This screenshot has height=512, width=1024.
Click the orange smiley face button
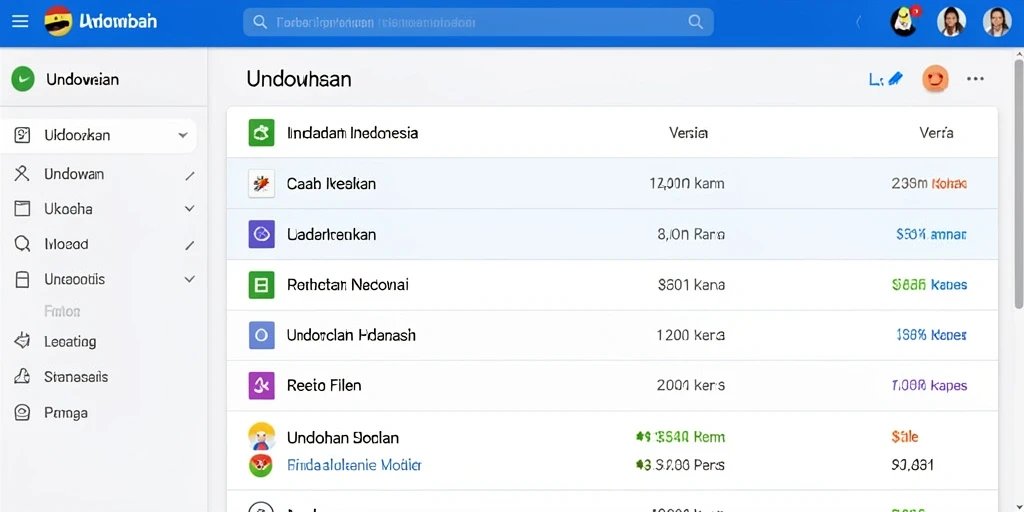click(x=935, y=79)
